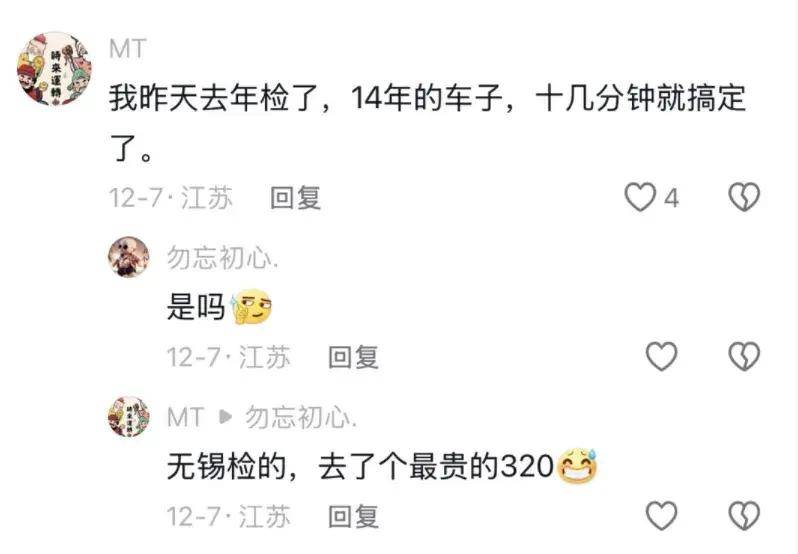The height and width of the screenshot is (554, 798).
Task: Tap 回复 under MT's top comment
Action: click(296, 198)
